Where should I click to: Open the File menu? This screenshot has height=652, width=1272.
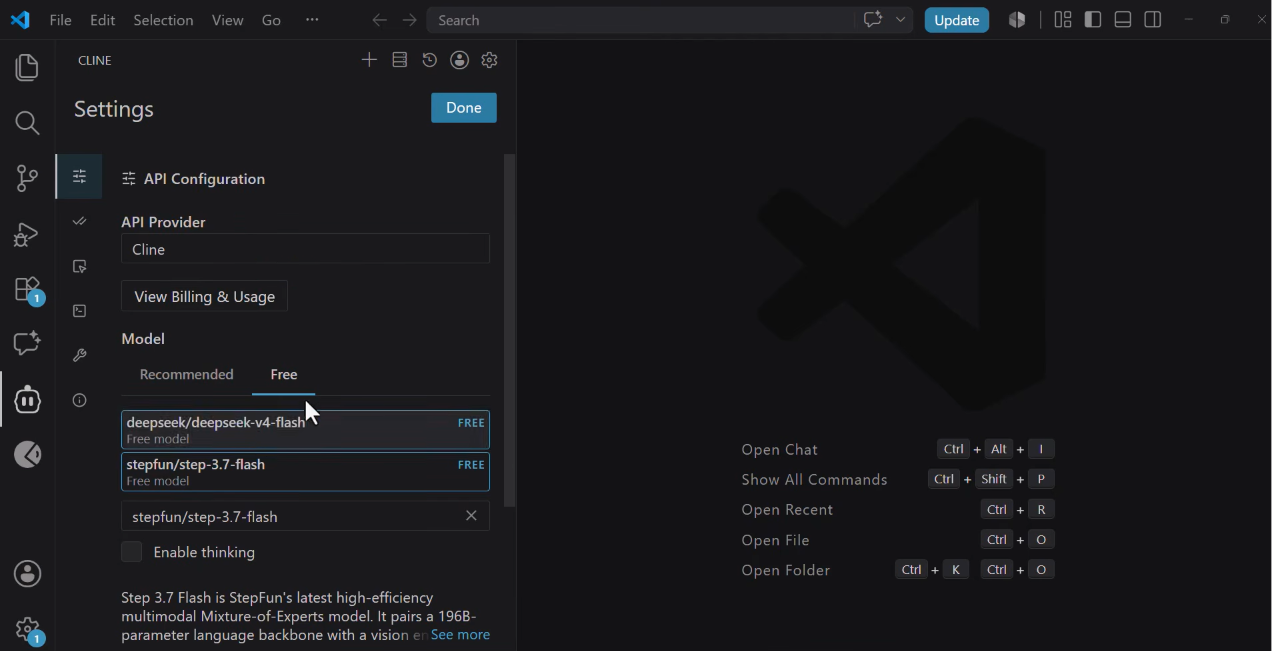coord(60,20)
